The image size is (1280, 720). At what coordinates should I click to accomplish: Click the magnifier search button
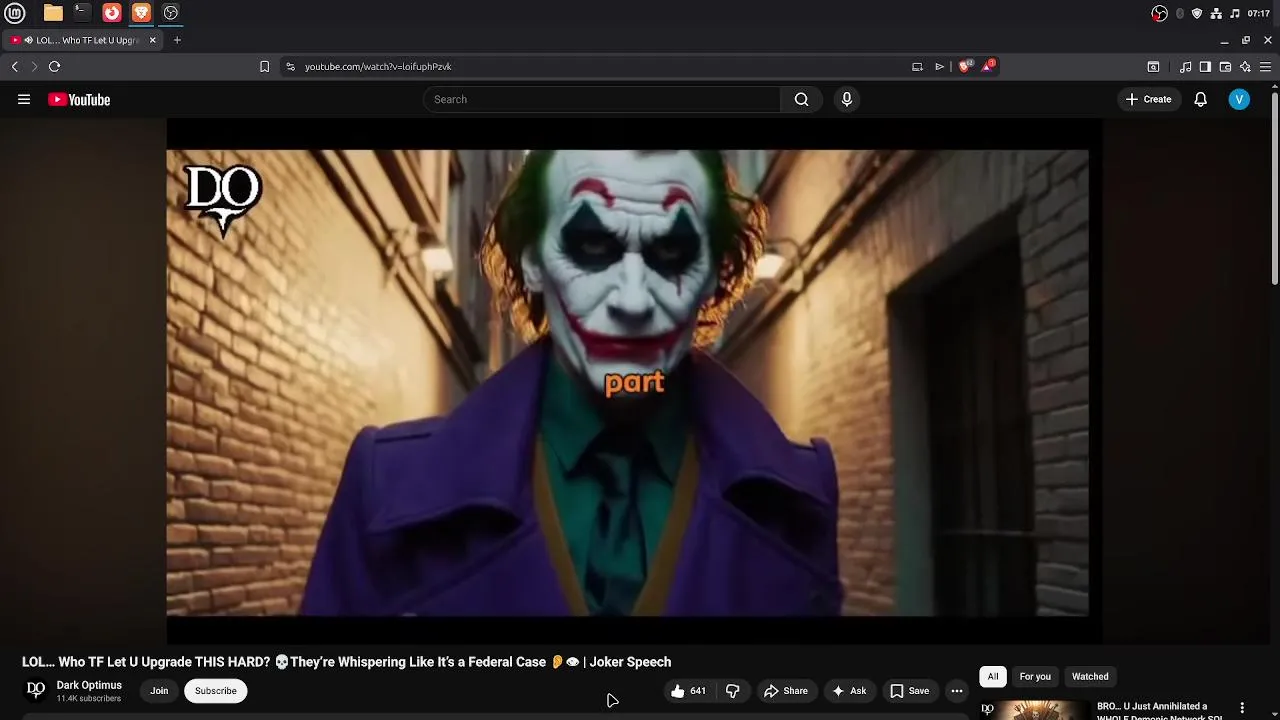tap(801, 99)
